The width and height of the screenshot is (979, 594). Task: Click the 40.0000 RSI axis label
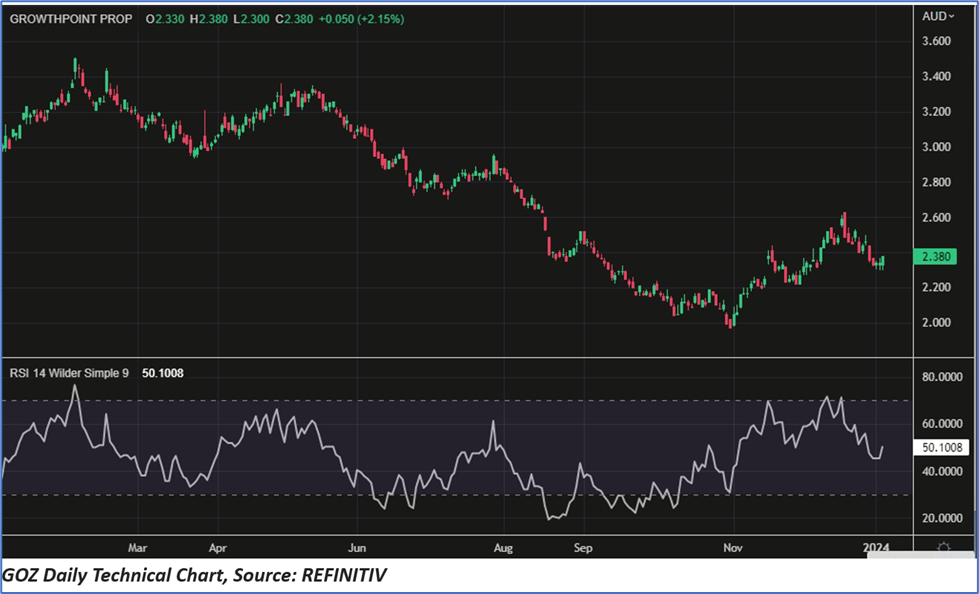942,471
